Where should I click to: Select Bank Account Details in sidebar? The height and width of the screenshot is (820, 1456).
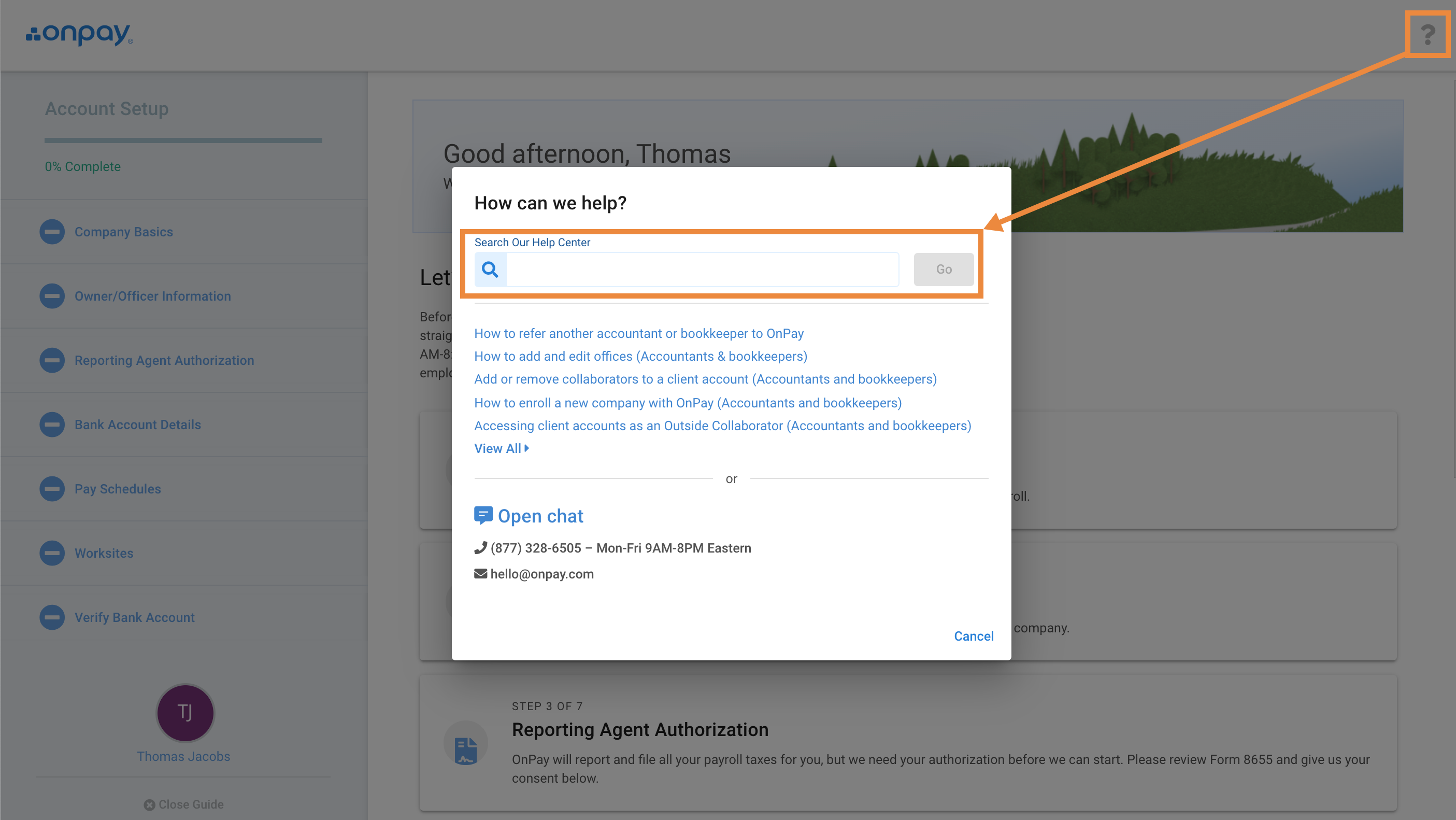click(137, 425)
